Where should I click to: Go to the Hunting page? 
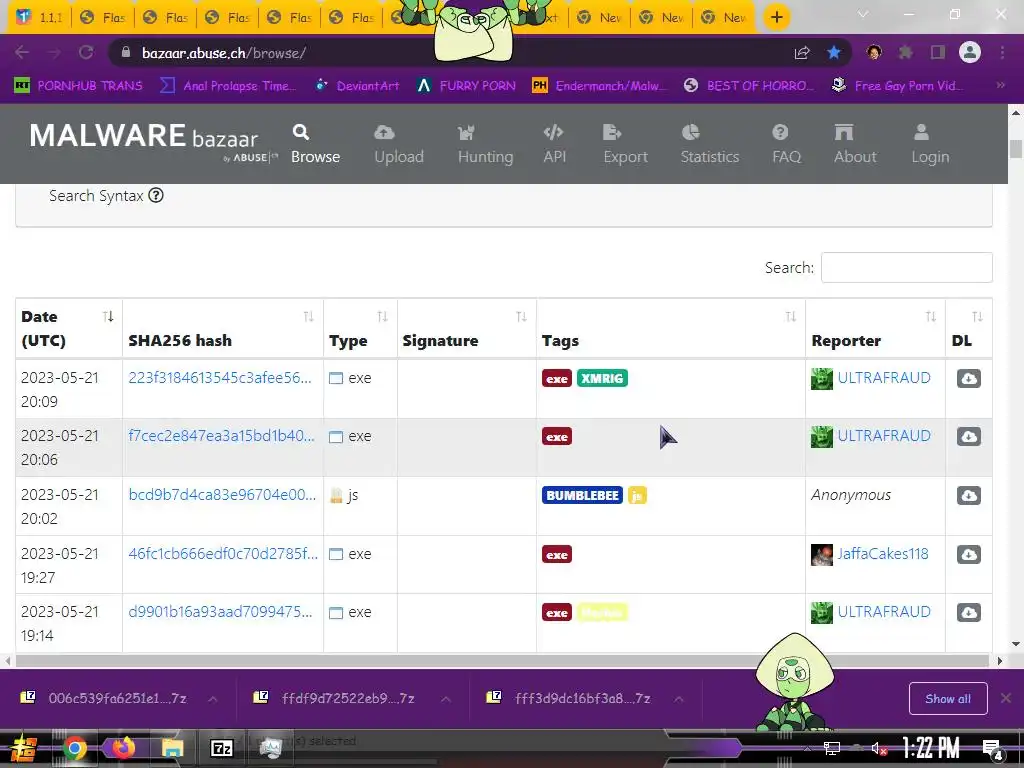[x=485, y=144]
